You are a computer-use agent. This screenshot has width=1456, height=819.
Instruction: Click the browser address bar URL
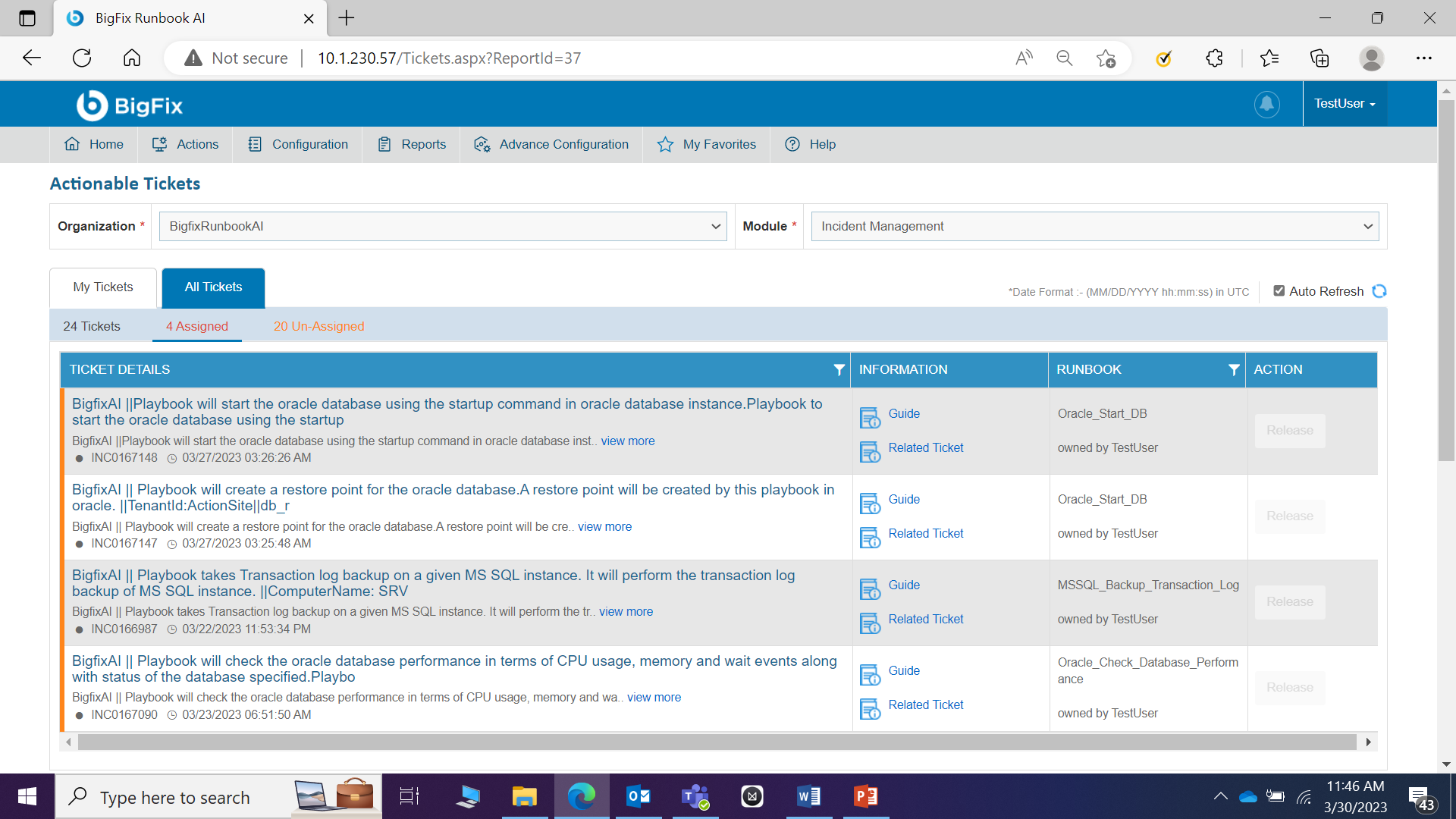click(449, 58)
